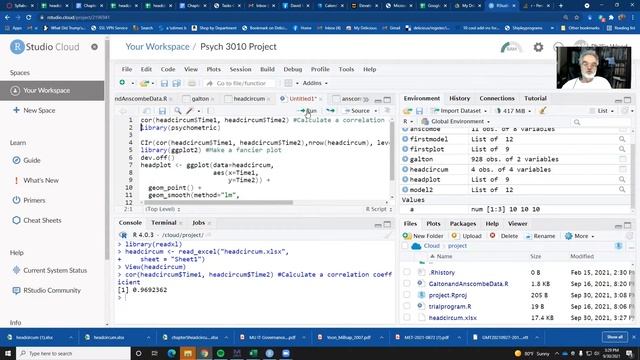Save the current script with disk icon

click(x=162, y=111)
